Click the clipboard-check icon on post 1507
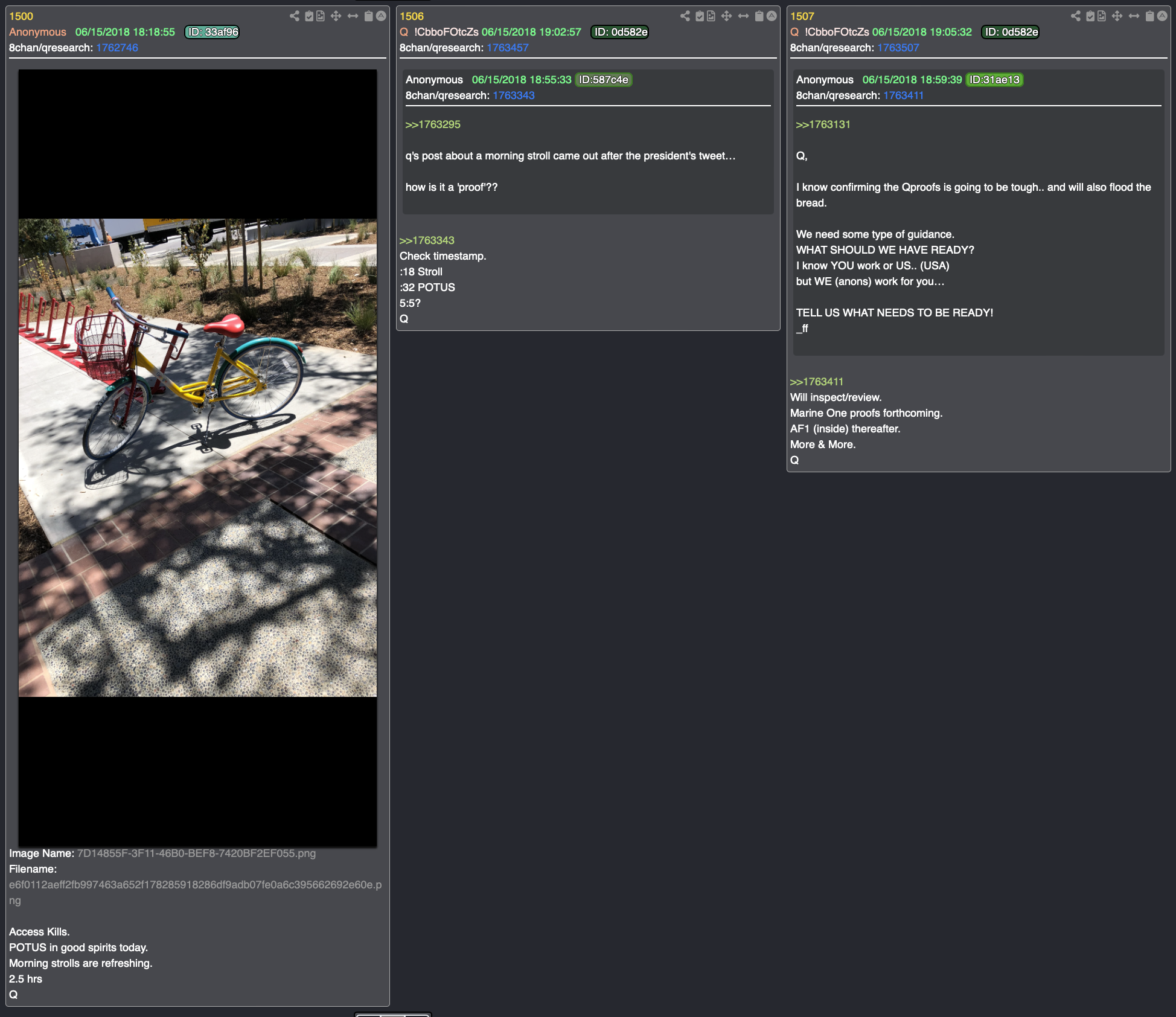The image size is (1176, 1017). pos(1090,16)
